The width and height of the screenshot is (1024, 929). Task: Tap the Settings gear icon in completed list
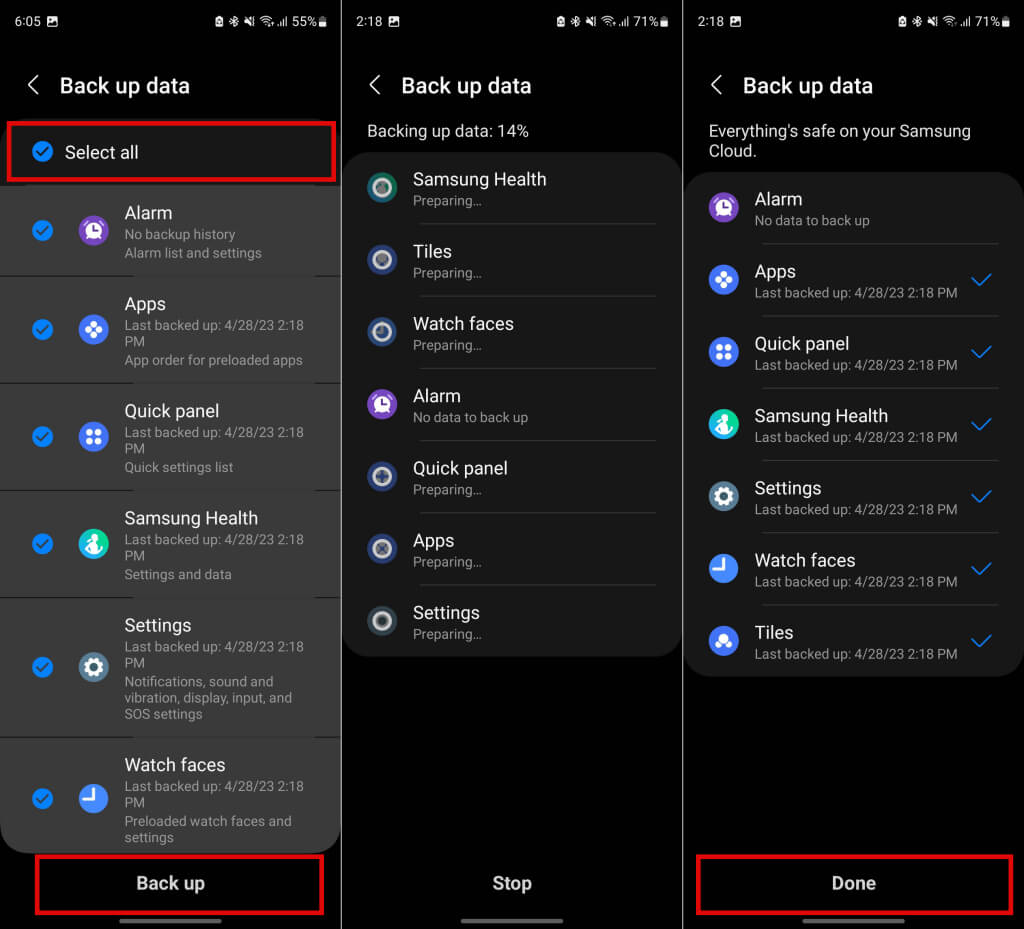pos(724,496)
